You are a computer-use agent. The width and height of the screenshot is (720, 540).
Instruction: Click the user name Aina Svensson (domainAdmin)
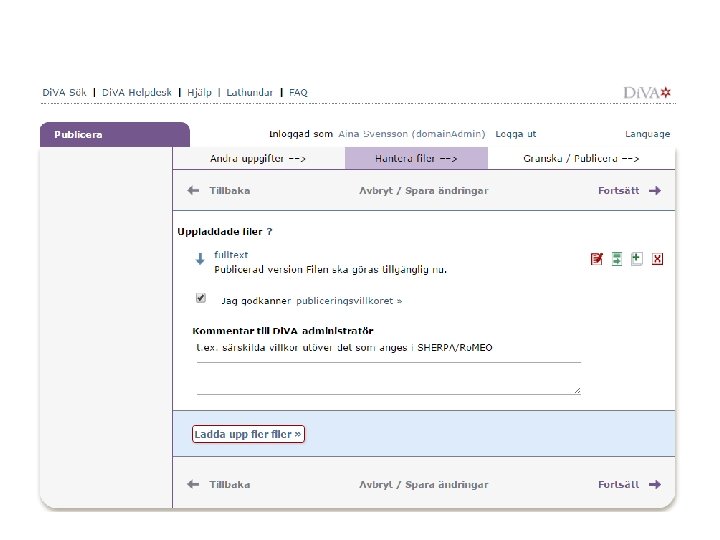(411, 134)
